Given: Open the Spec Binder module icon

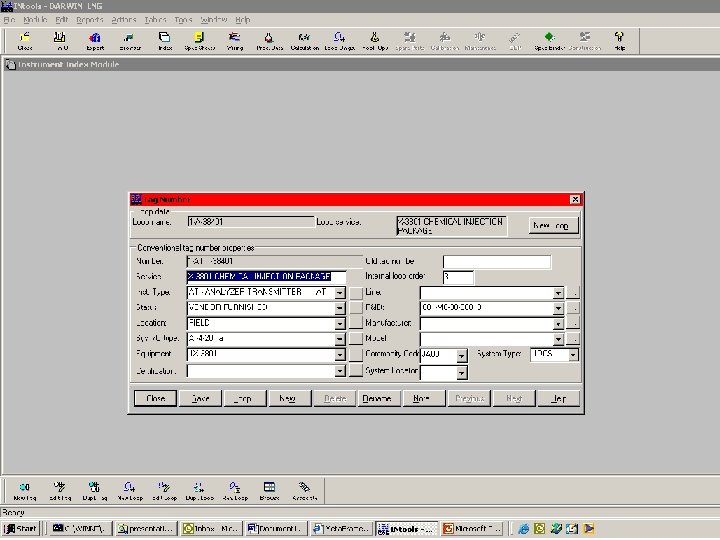Looking at the screenshot, I should pyautogui.click(x=549, y=41).
